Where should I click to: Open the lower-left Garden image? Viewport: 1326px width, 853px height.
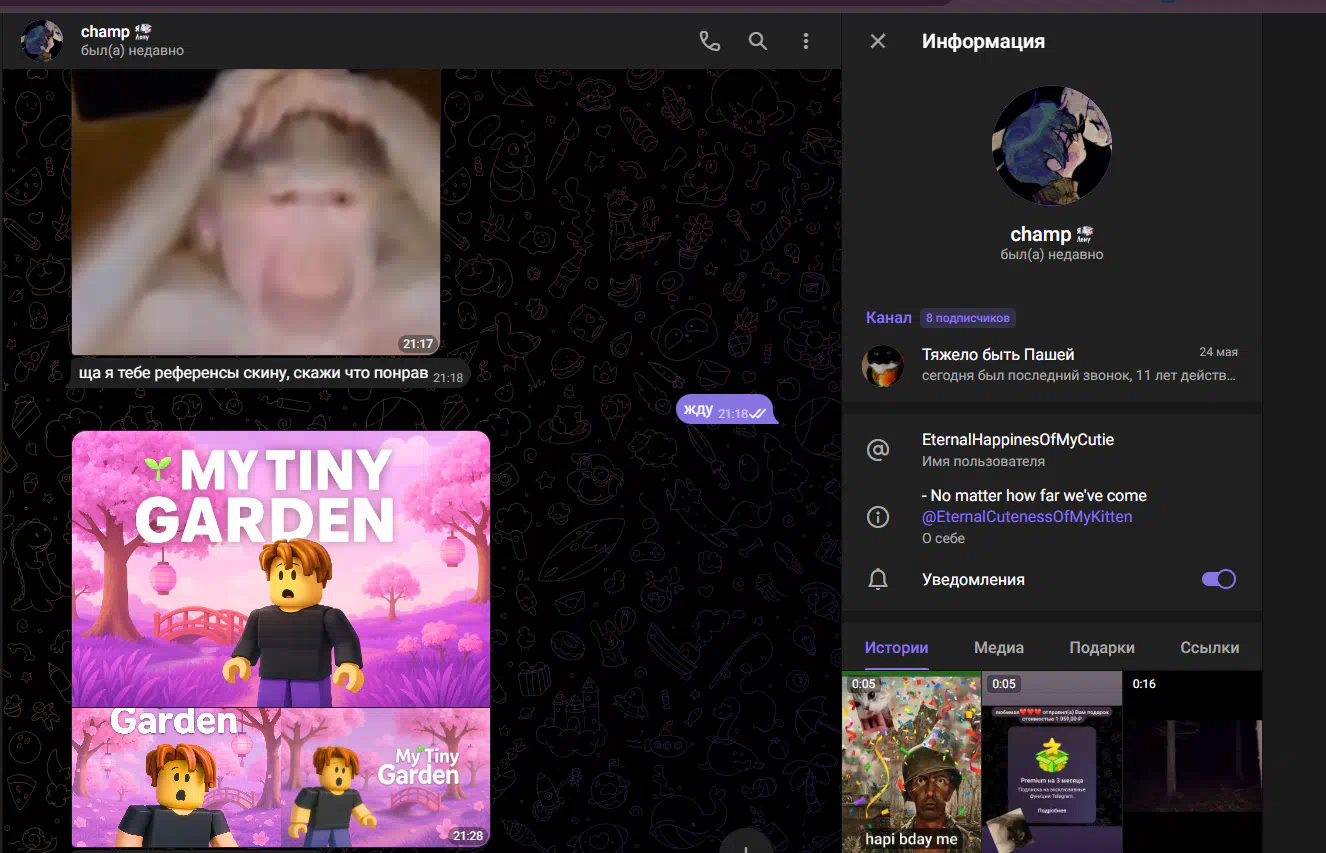(176, 778)
